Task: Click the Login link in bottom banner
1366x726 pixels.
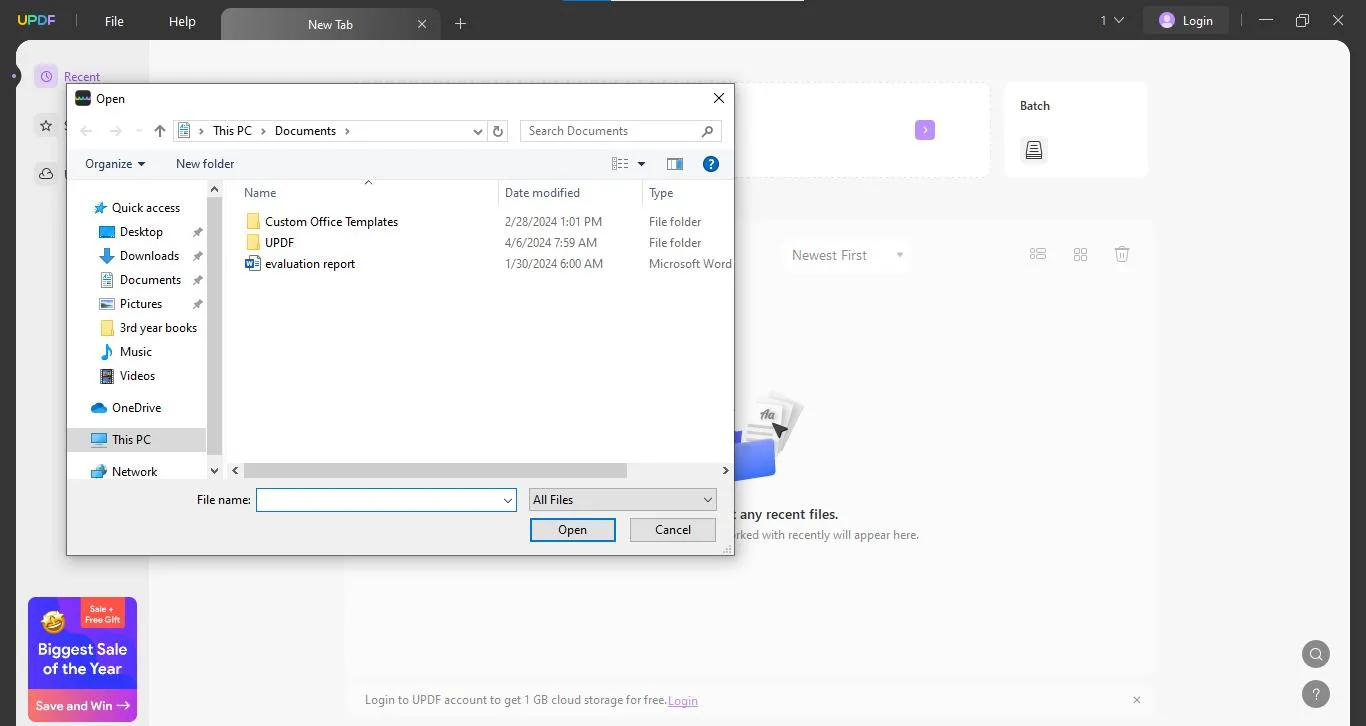Action: [683, 701]
